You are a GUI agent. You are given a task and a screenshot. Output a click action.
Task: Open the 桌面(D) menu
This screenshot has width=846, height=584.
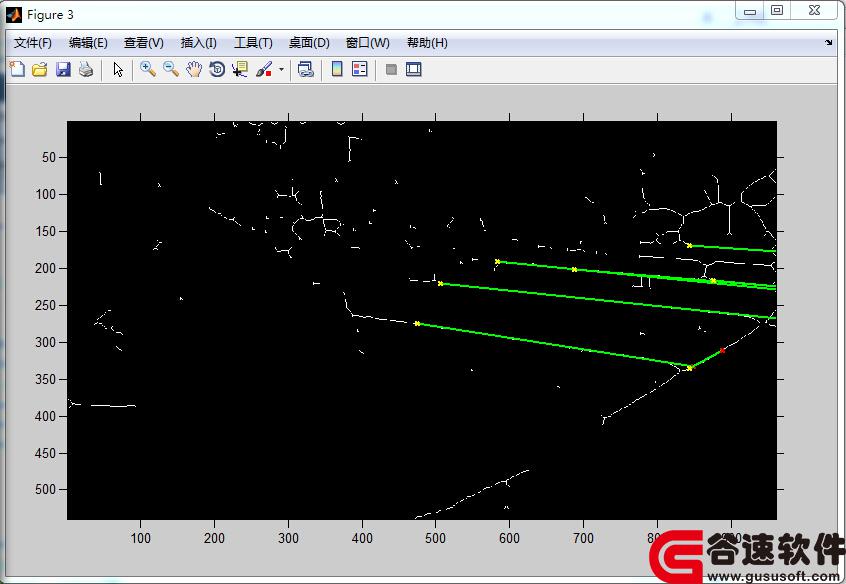point(309,43)
